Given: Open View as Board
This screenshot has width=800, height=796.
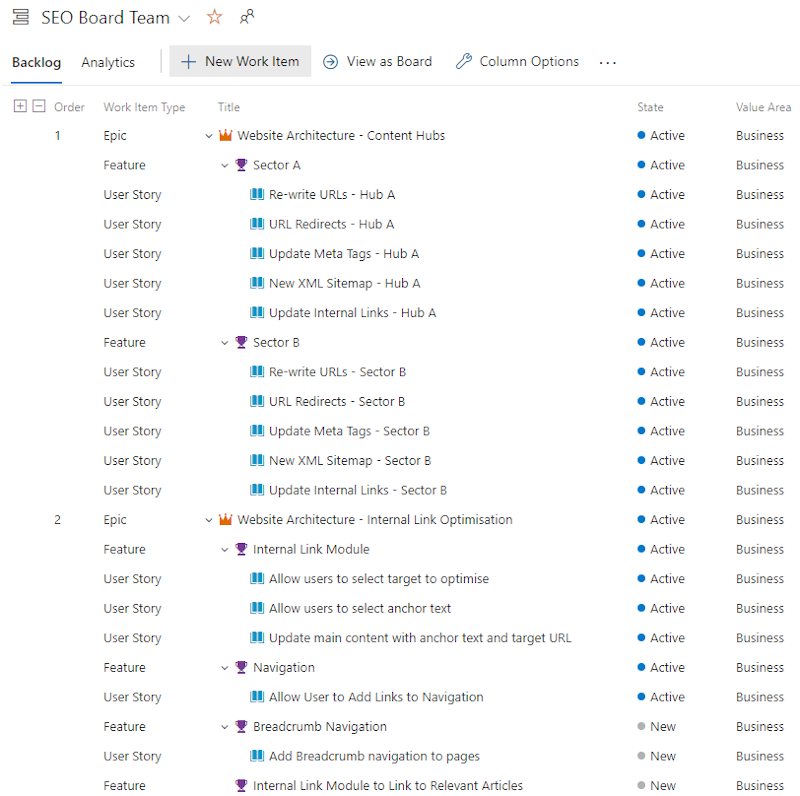Looking at the screenshot, I should point(377,61).
